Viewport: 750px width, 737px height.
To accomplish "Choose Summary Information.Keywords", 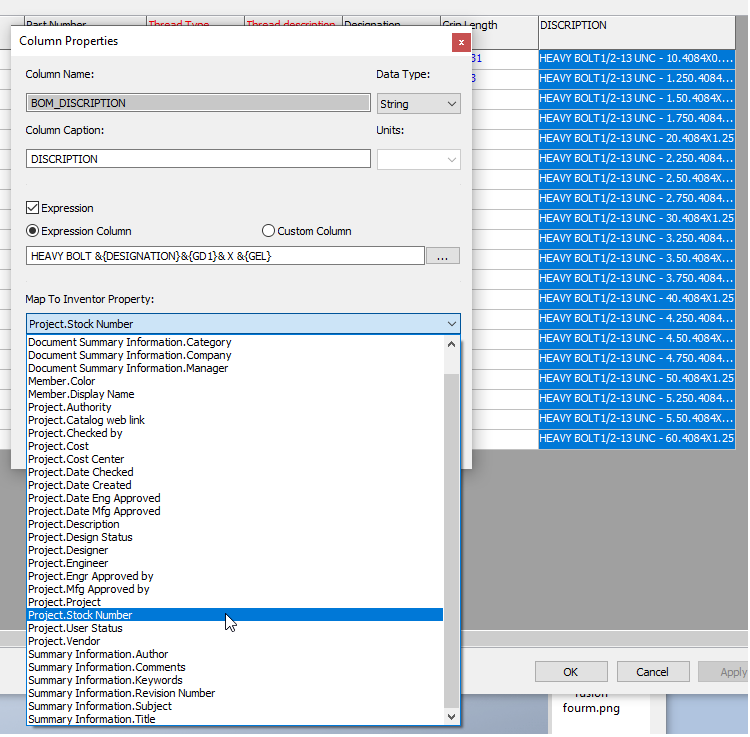I will (x=235, y=680).
